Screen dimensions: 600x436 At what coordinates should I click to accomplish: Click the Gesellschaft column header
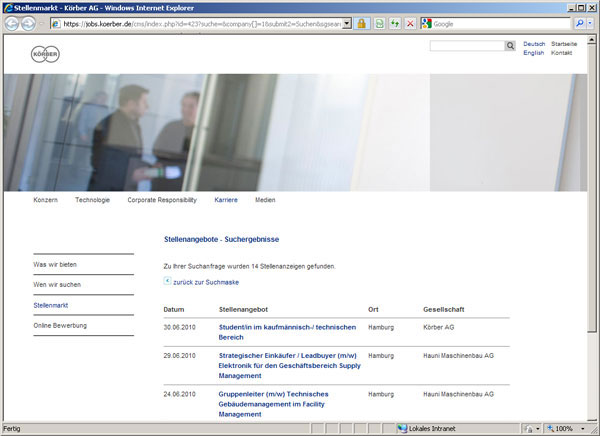pos(443,309)
